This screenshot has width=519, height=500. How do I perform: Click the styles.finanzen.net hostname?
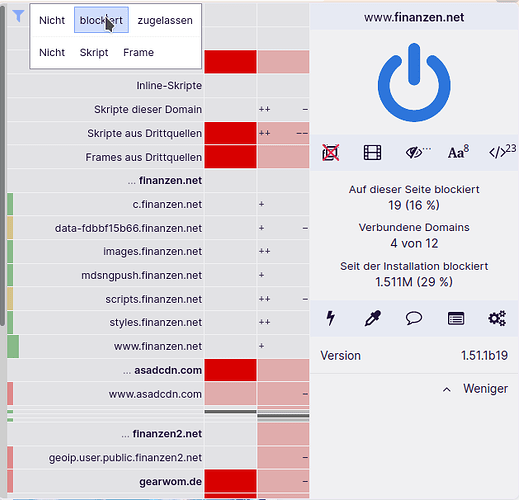[x=156, y=322]
